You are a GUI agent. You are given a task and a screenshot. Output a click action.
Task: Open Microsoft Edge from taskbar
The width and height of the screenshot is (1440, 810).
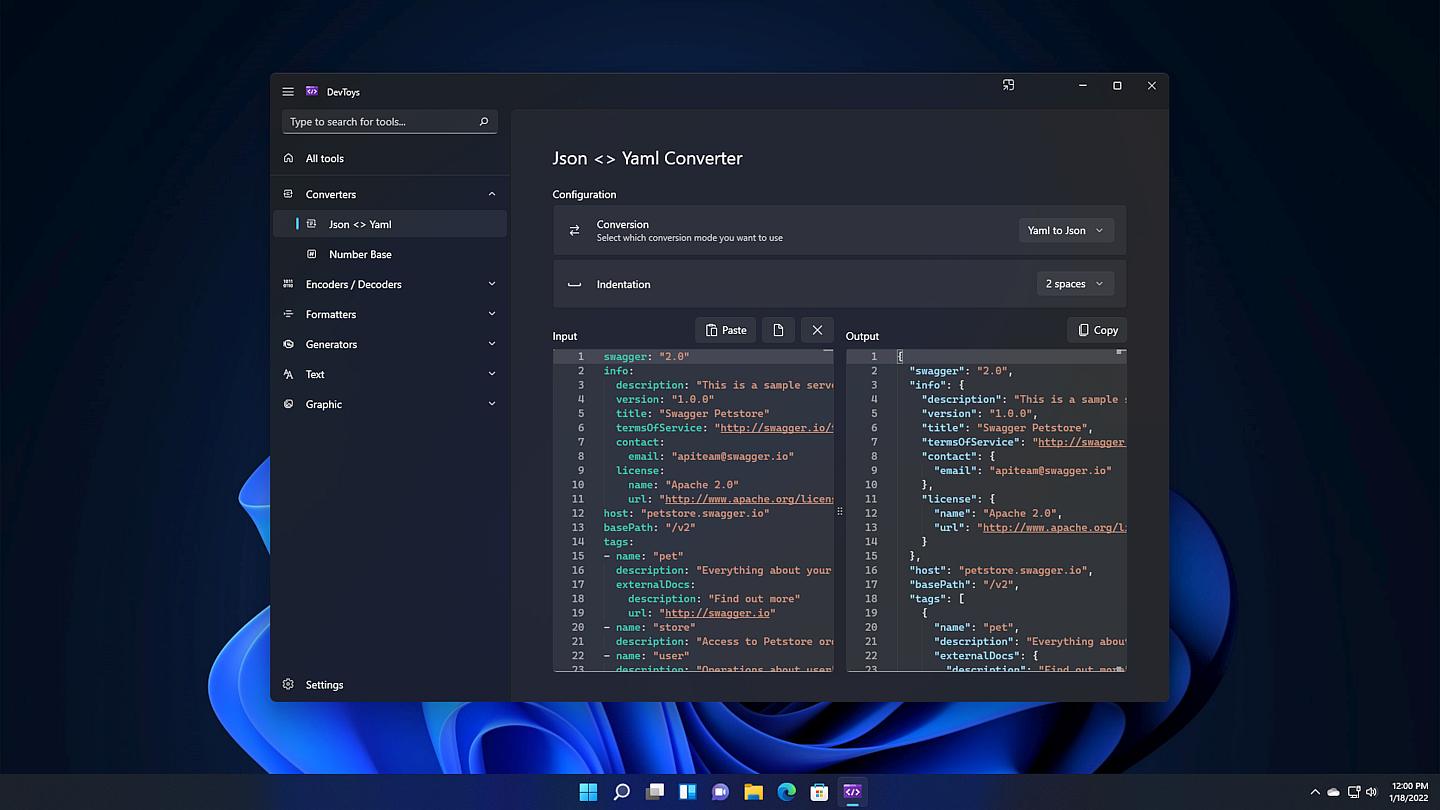click(786, 792)
